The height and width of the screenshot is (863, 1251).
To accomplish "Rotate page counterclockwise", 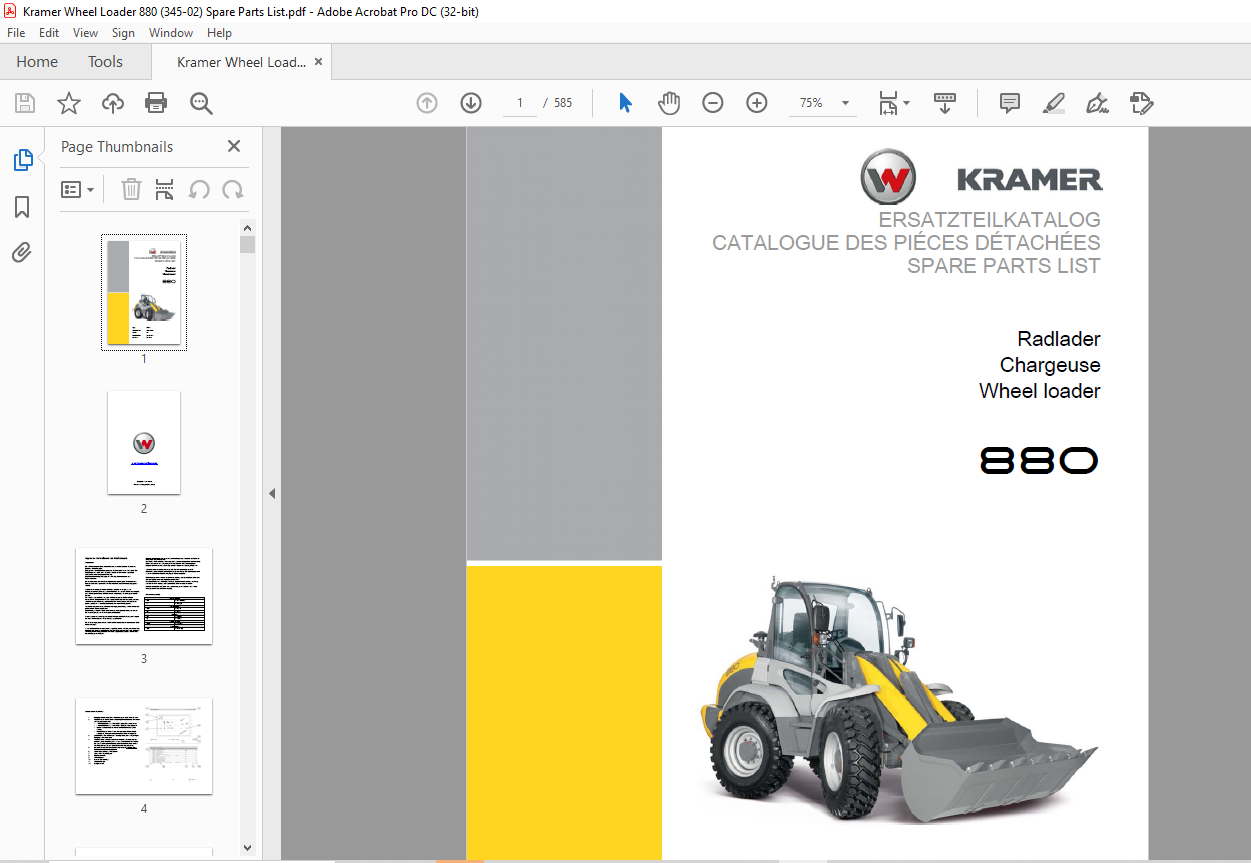I will [x=199, y=189].
